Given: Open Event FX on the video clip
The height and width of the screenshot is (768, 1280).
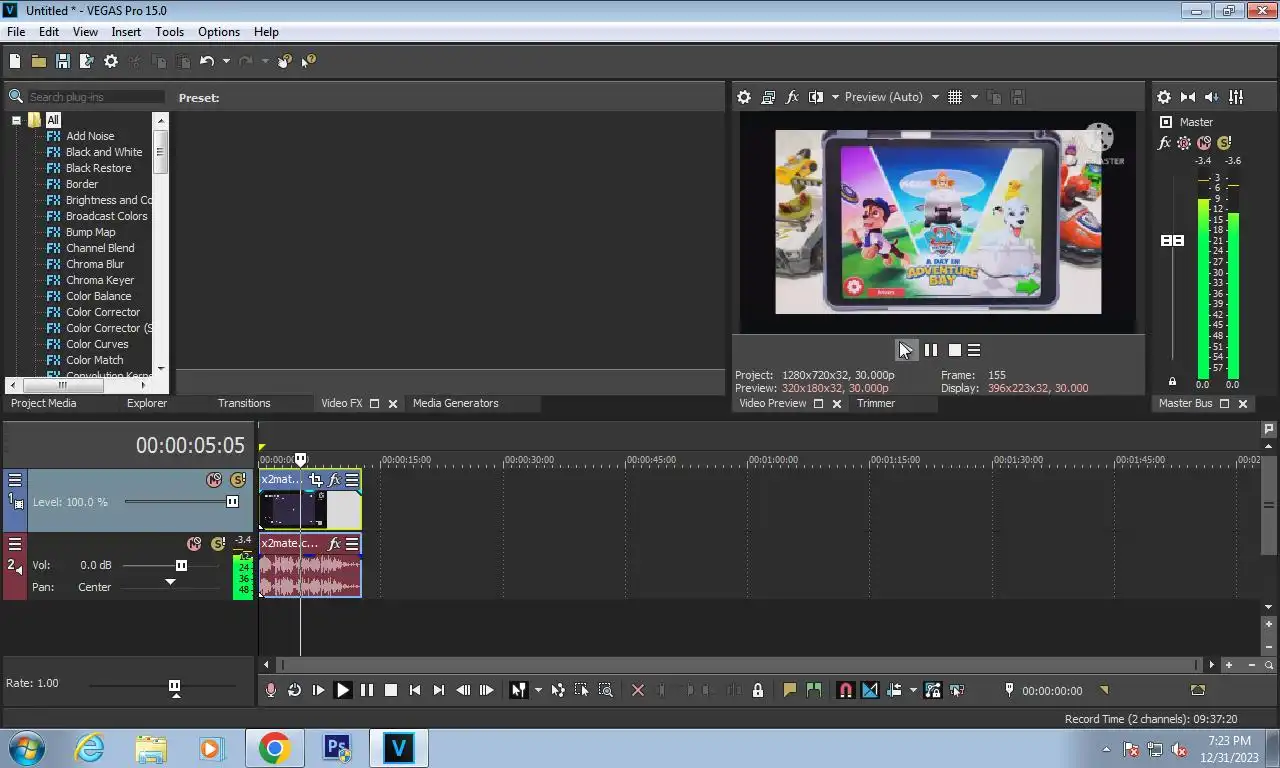Looking at the screenshot, I should pos(335,480).
